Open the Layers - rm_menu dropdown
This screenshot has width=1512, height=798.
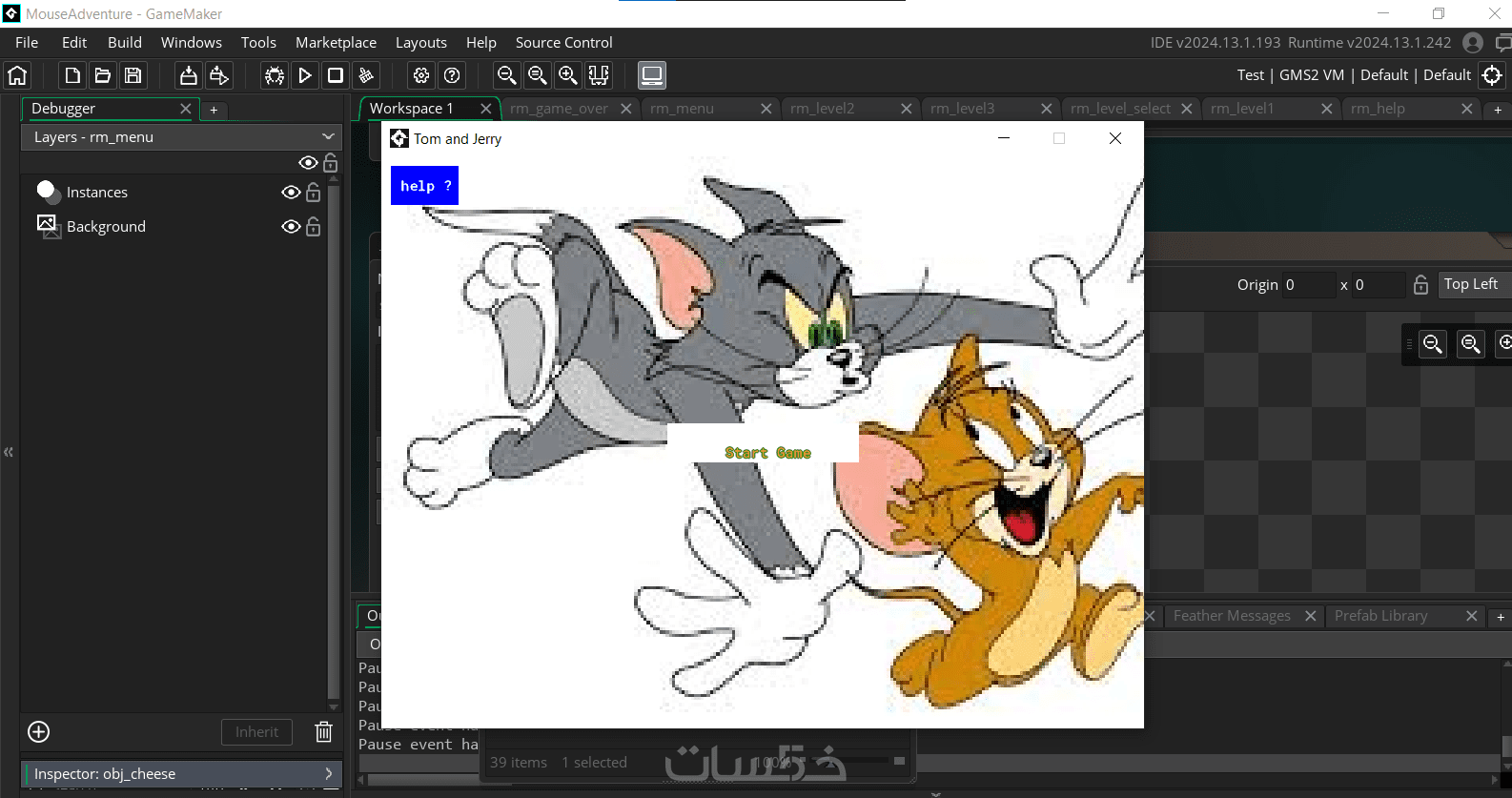pyautogui.click(x=181, y=137)
